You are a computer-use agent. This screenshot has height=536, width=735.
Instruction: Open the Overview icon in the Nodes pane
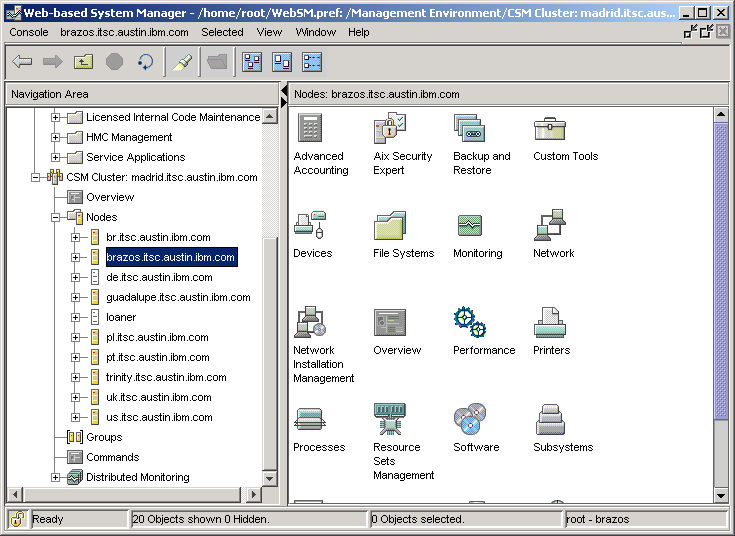pyautogui.click(x=390, y=322)
